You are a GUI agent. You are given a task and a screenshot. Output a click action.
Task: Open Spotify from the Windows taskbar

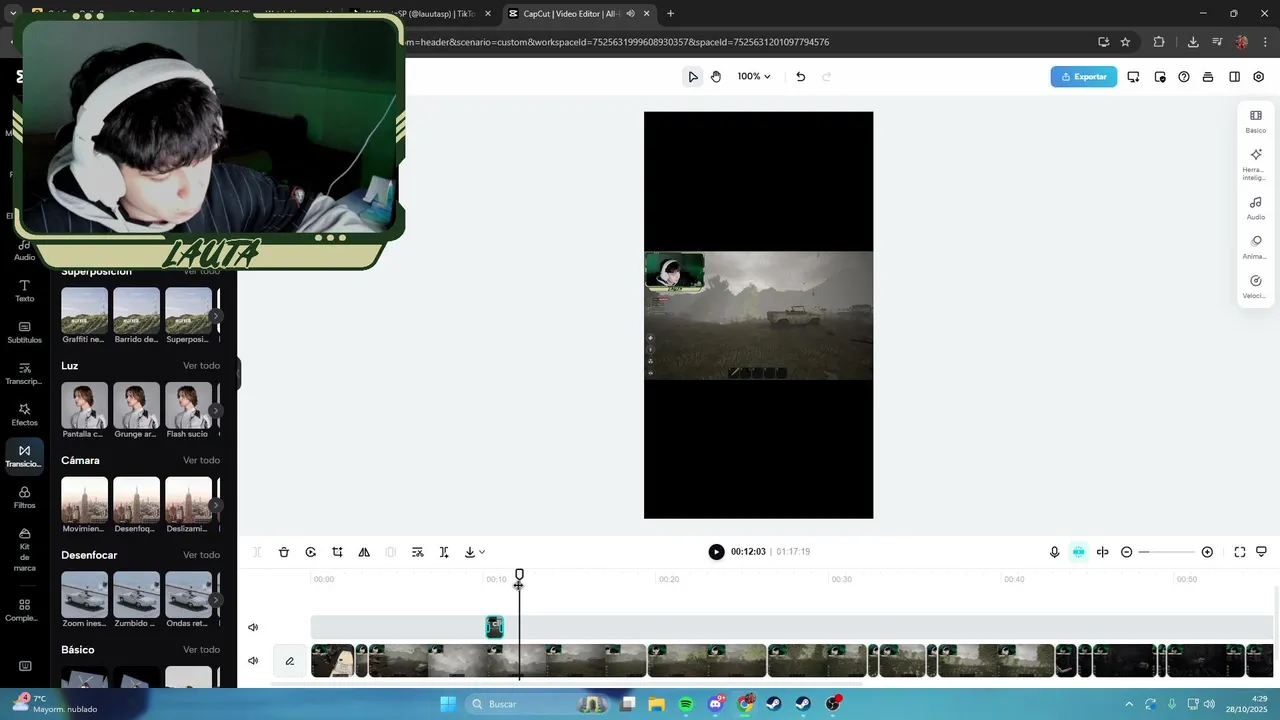[x=686, y=704]
